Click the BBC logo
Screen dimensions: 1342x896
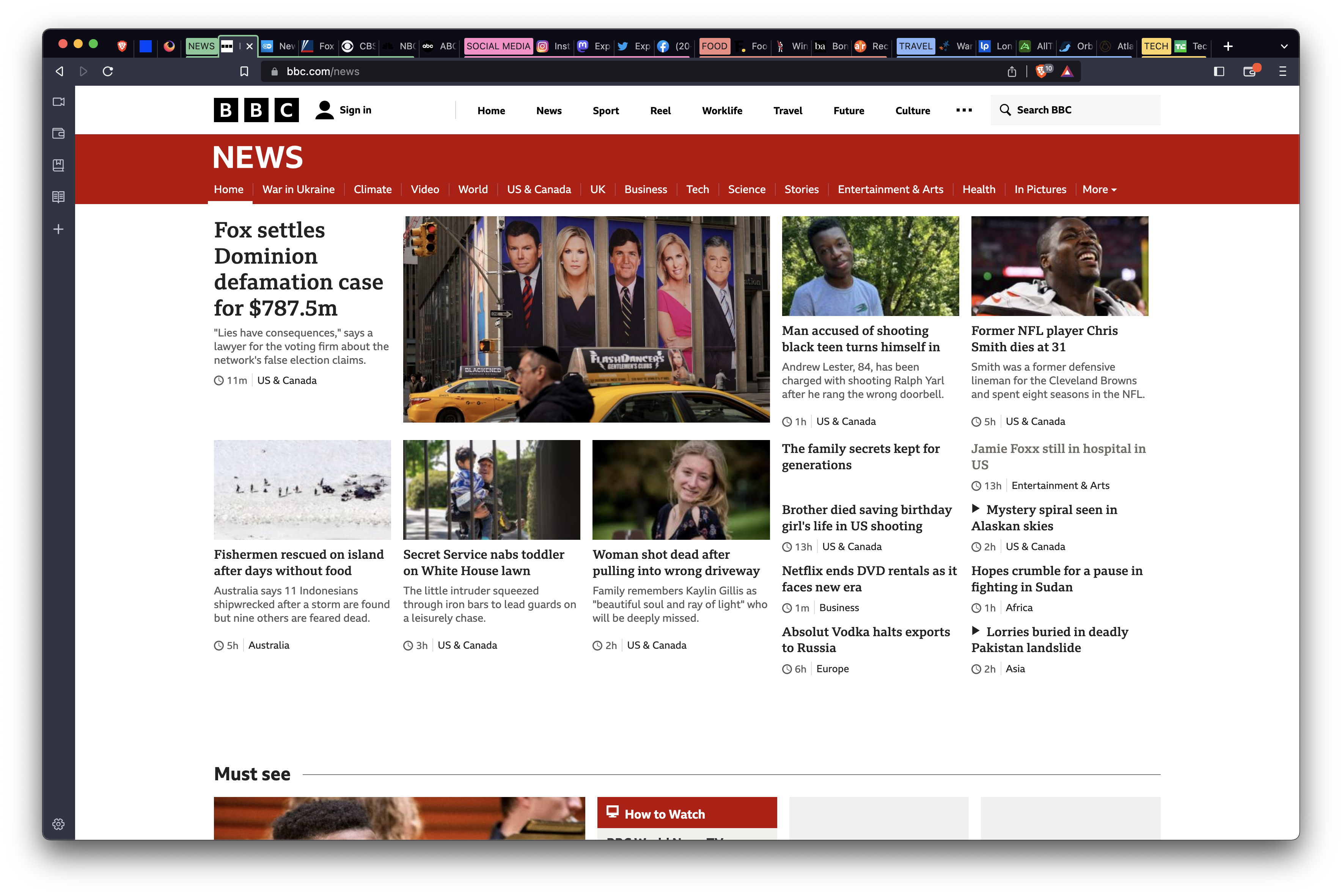pos(256,110)
